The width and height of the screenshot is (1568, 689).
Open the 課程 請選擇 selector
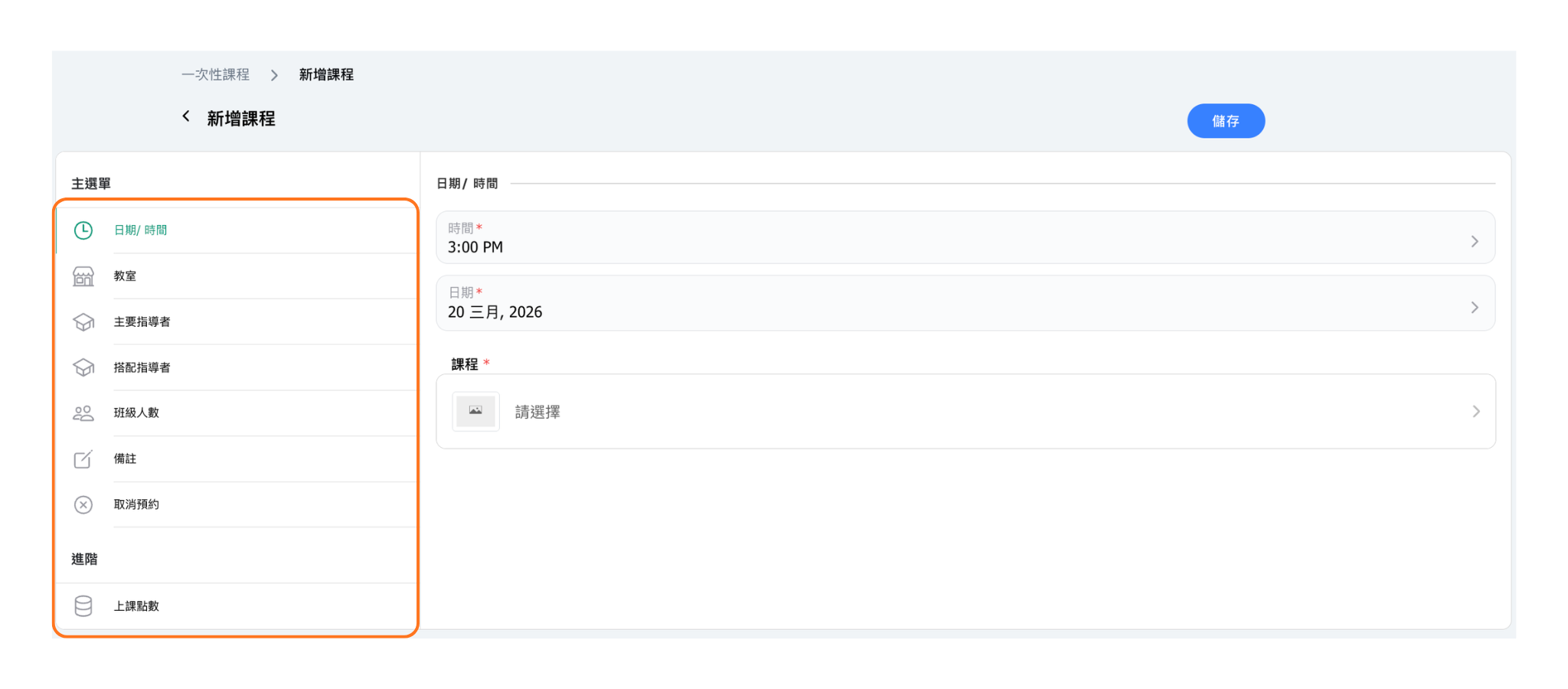click(965, 412)
